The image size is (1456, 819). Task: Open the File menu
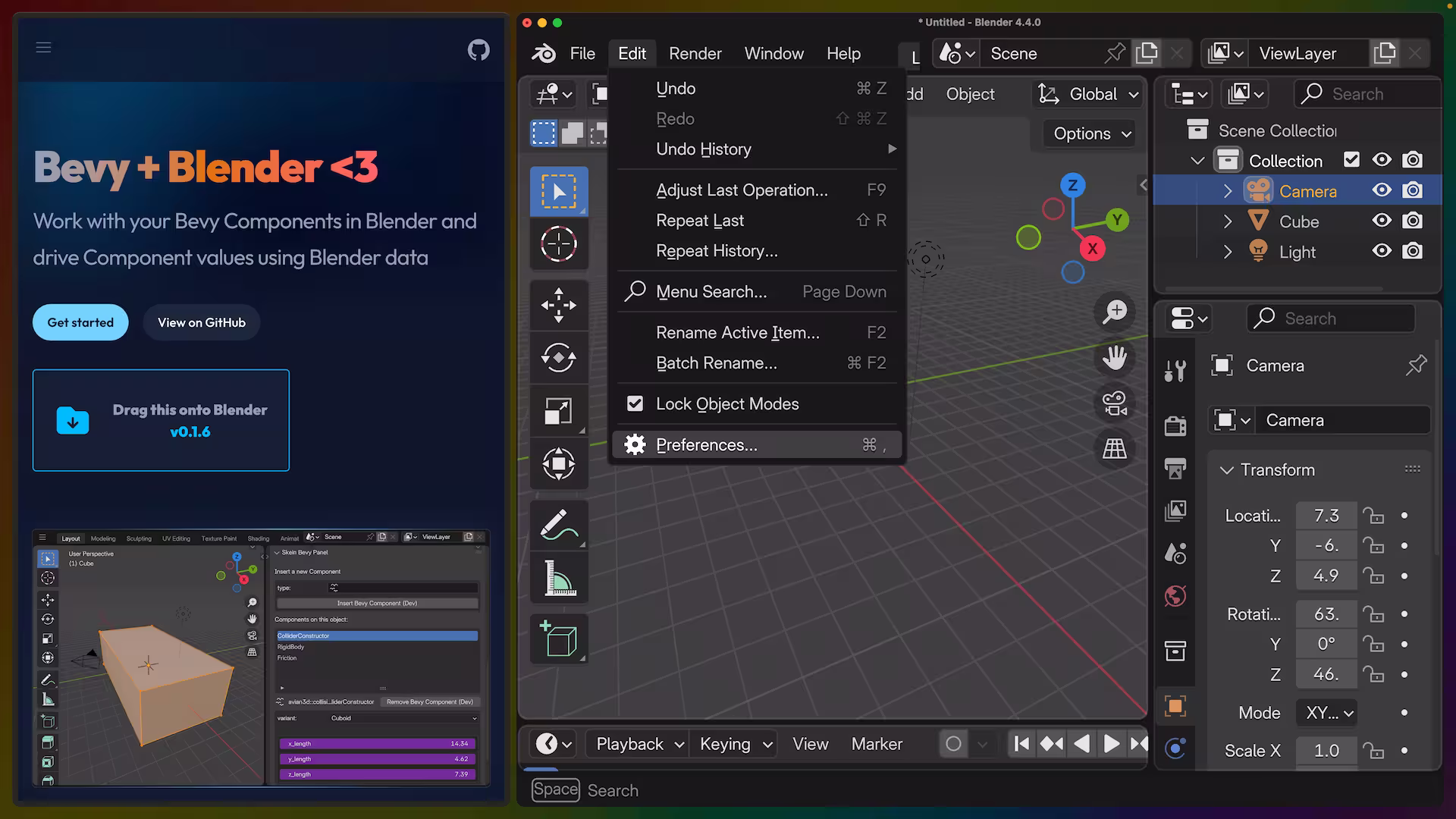tap(582, 53)
